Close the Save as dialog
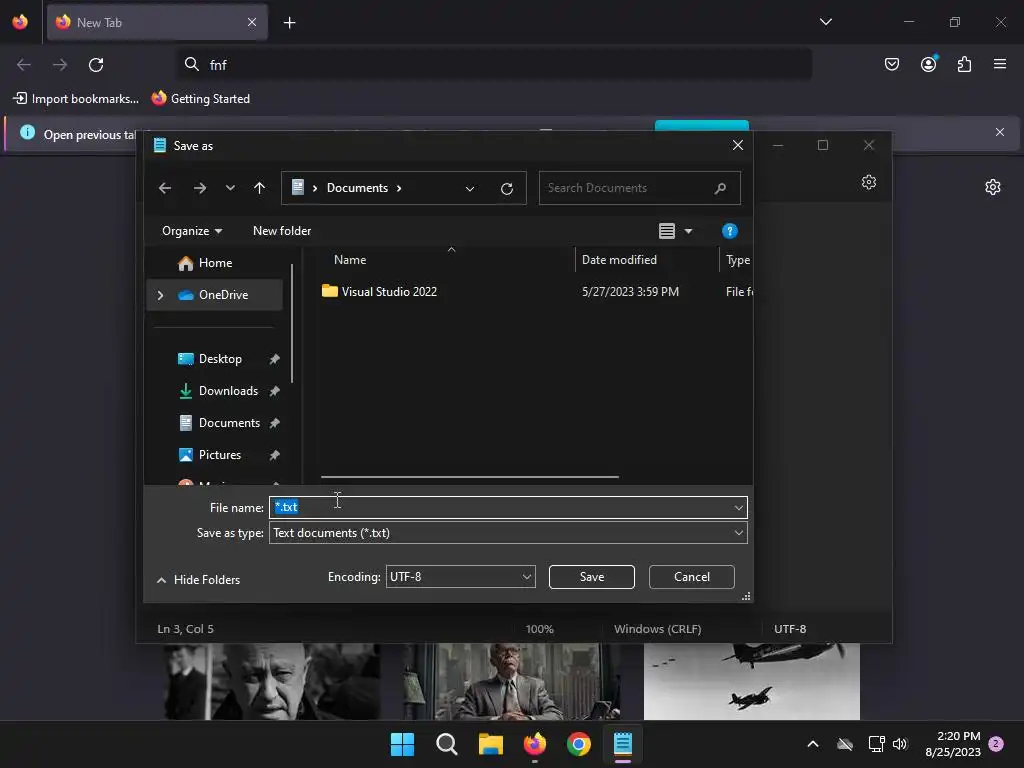 point(737,145)
